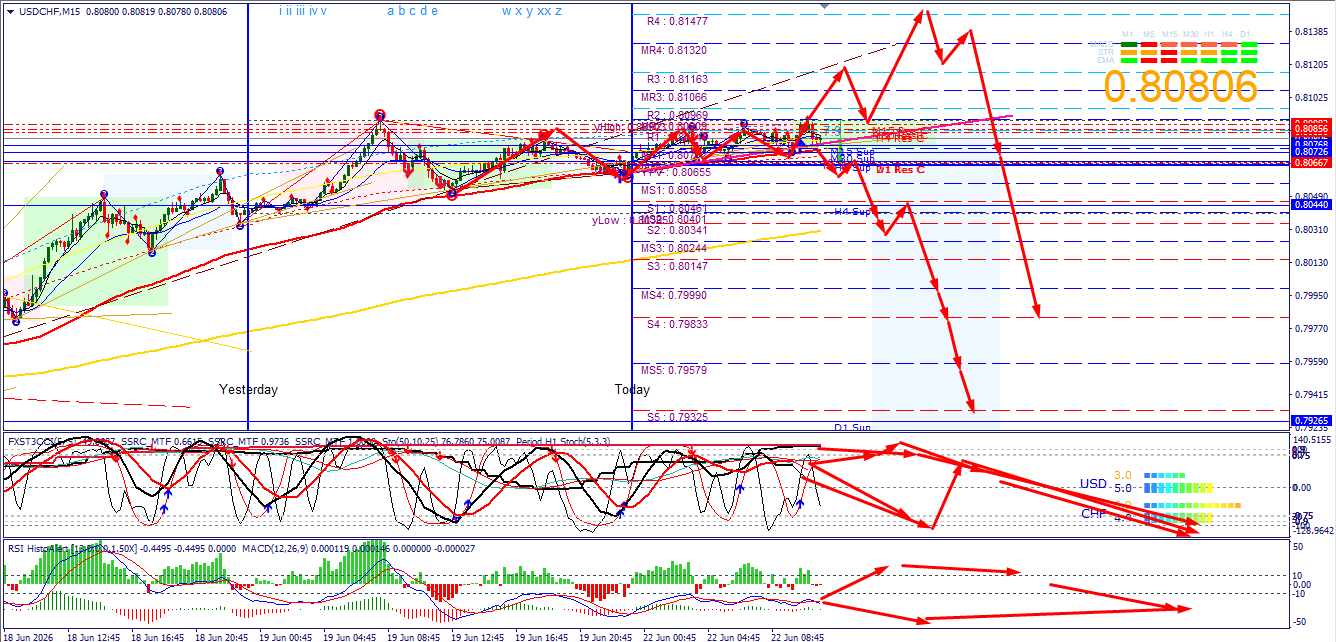This screenshot has width=1336, height=642.
Task: Click the large orange 0.80806 price display
Action: [1180, 88]
